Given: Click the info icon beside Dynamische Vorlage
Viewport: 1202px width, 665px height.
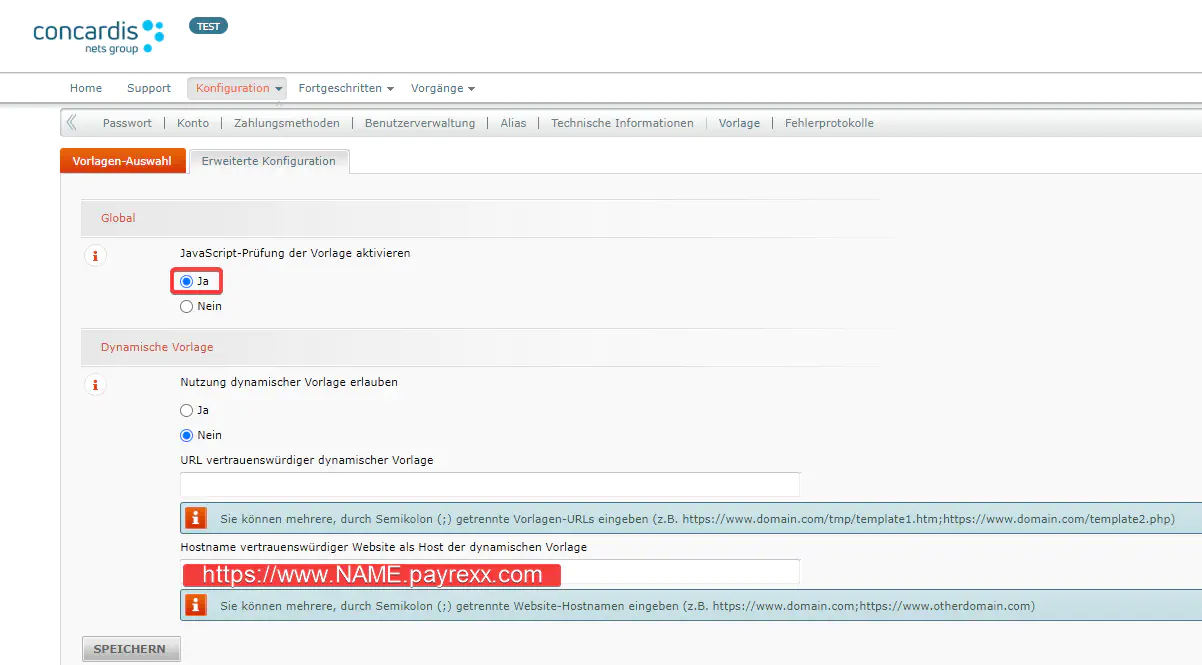Looking at the screenshot, I should 96,384.
